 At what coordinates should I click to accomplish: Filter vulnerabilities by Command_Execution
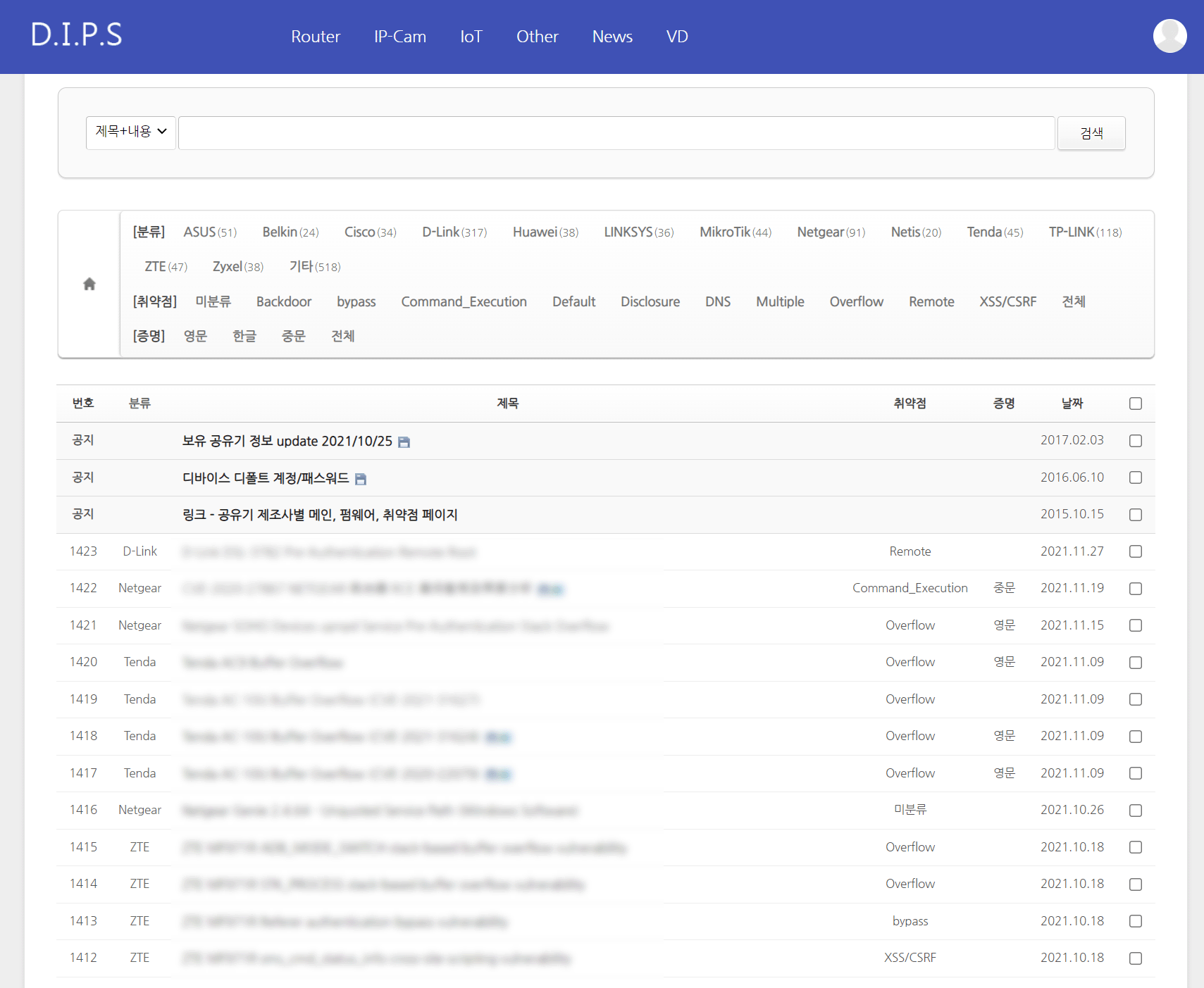point(464,301)
